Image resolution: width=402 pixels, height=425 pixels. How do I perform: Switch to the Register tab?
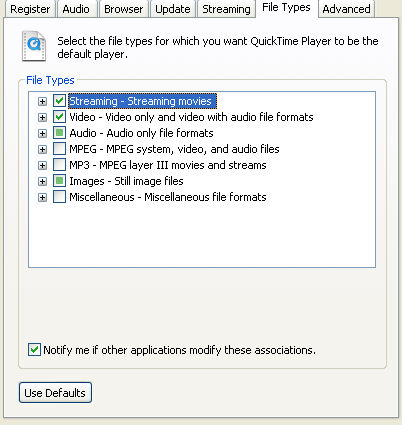click(x=30, y=9)
